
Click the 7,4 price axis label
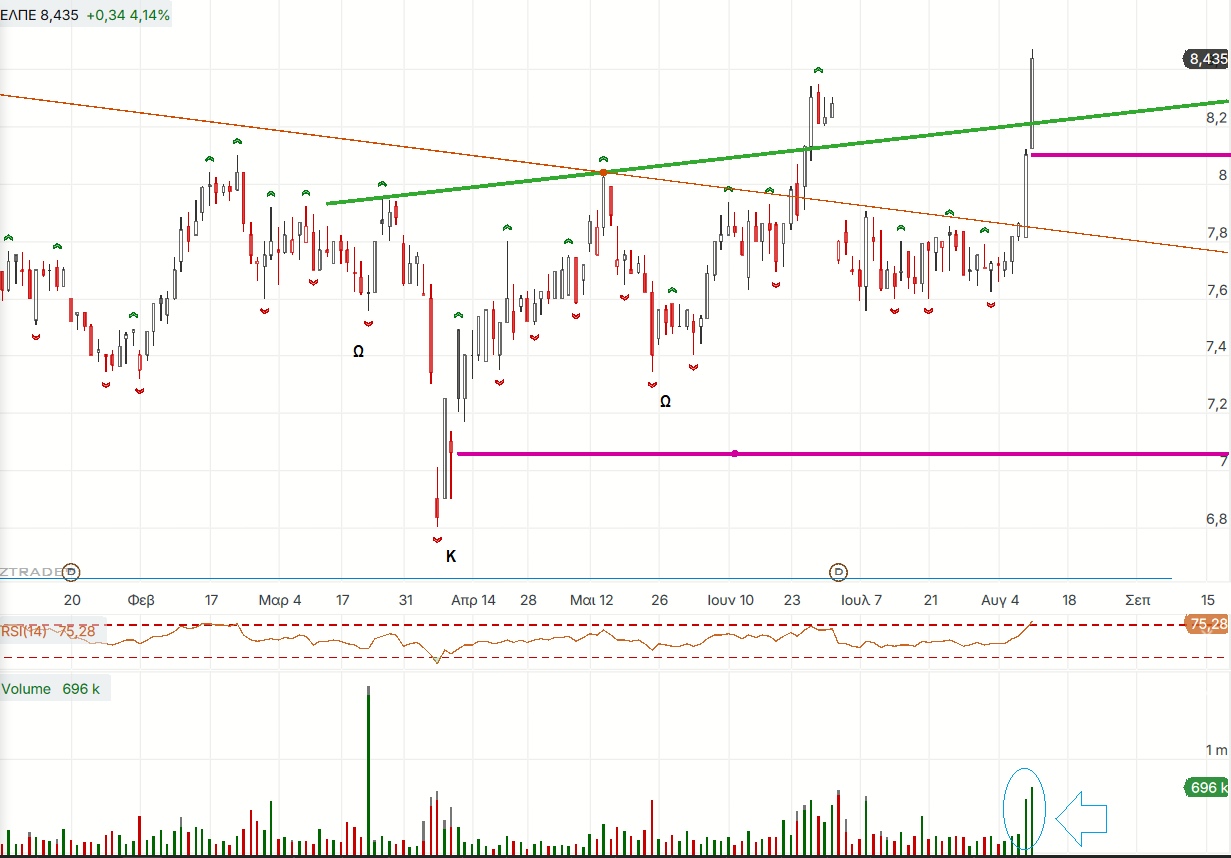click(1215, 347)
